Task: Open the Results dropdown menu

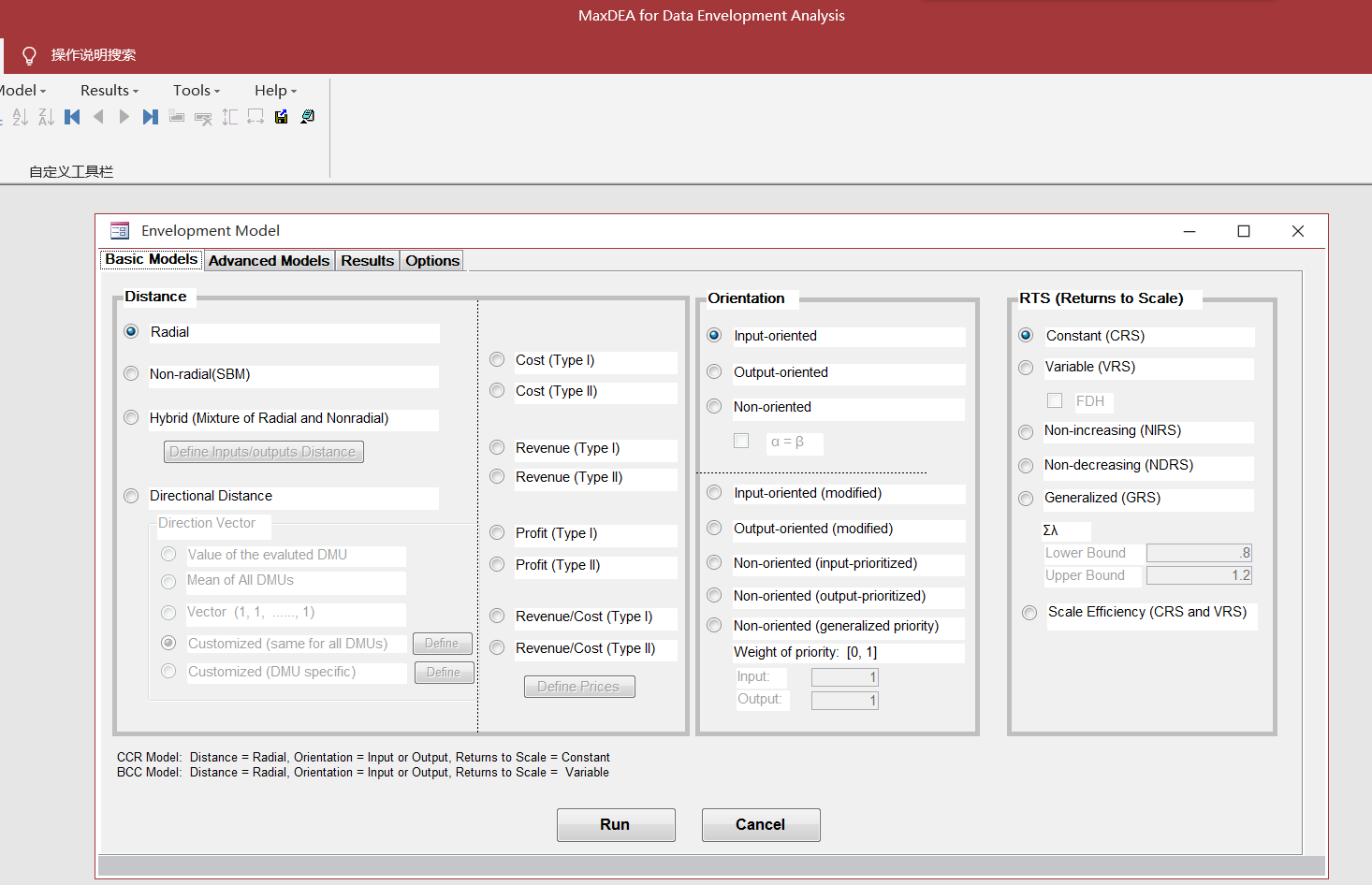Action: [x=109, y=91]
